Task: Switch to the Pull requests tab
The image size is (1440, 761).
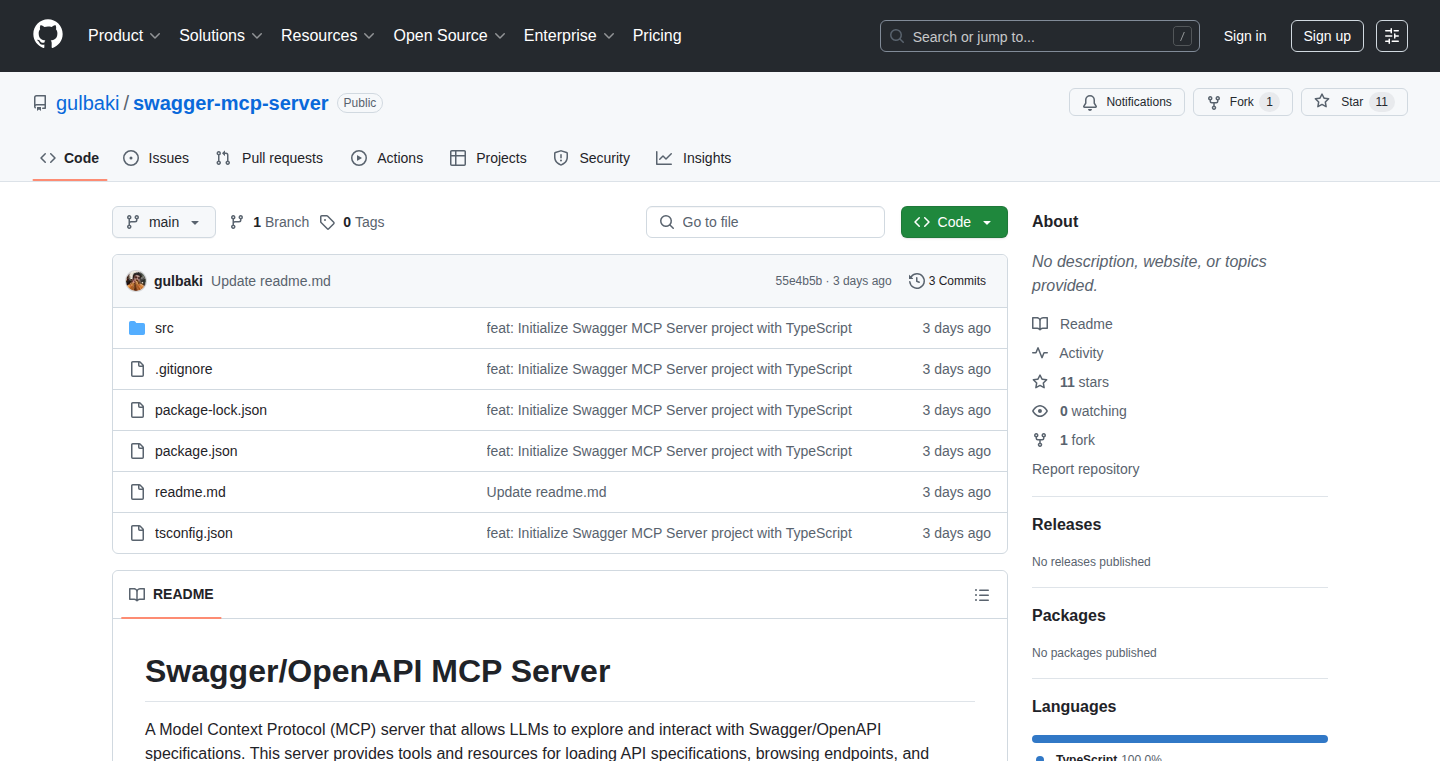Action: 269,158
